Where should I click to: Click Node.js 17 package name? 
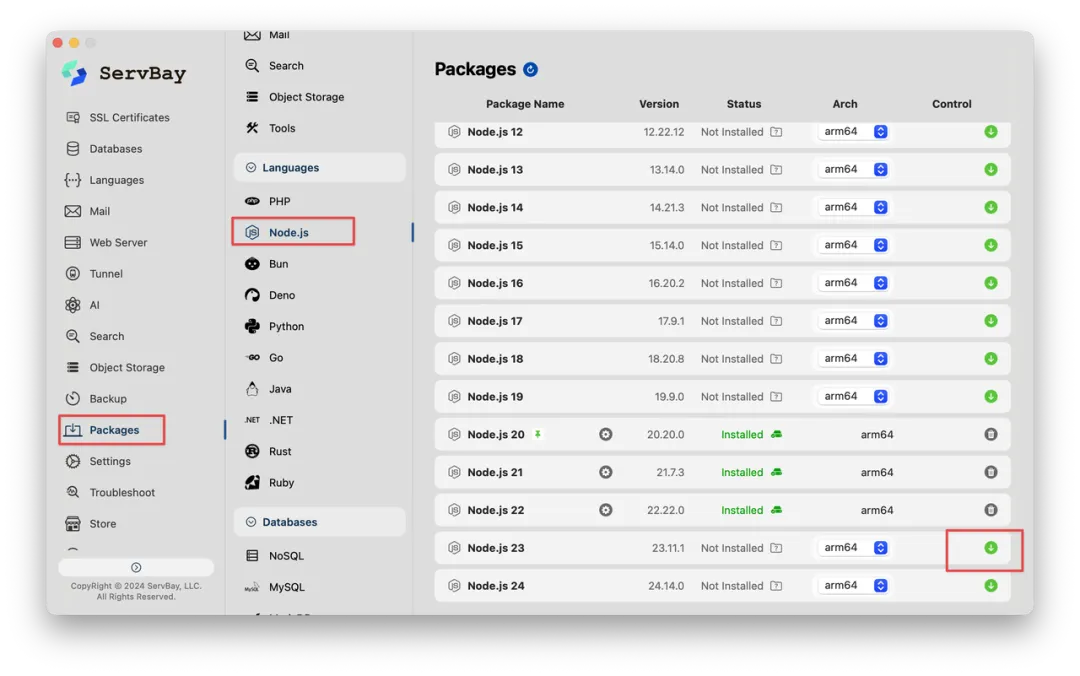[495, 321]
